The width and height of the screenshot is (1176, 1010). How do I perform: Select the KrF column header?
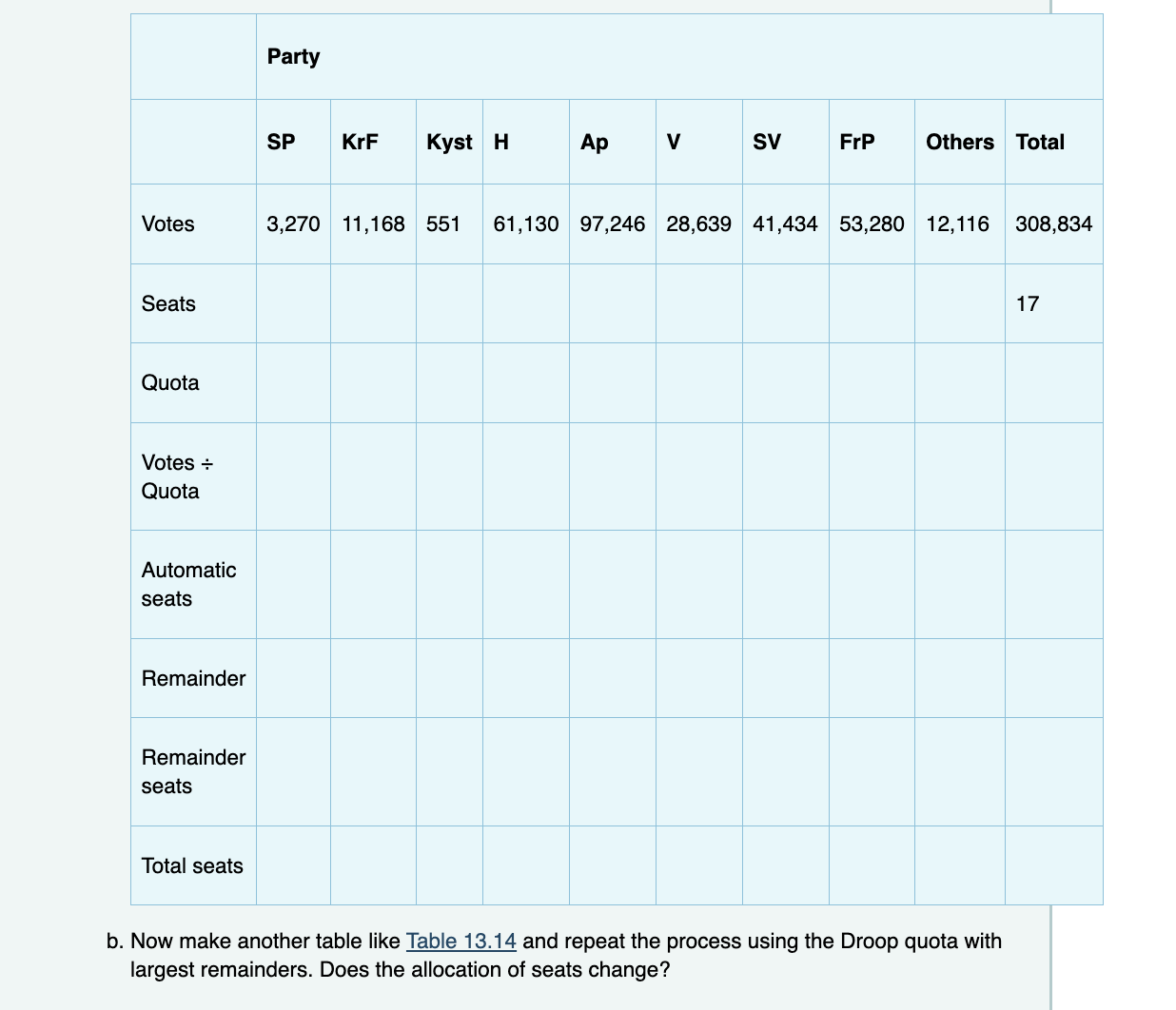(x=360, y=141)
